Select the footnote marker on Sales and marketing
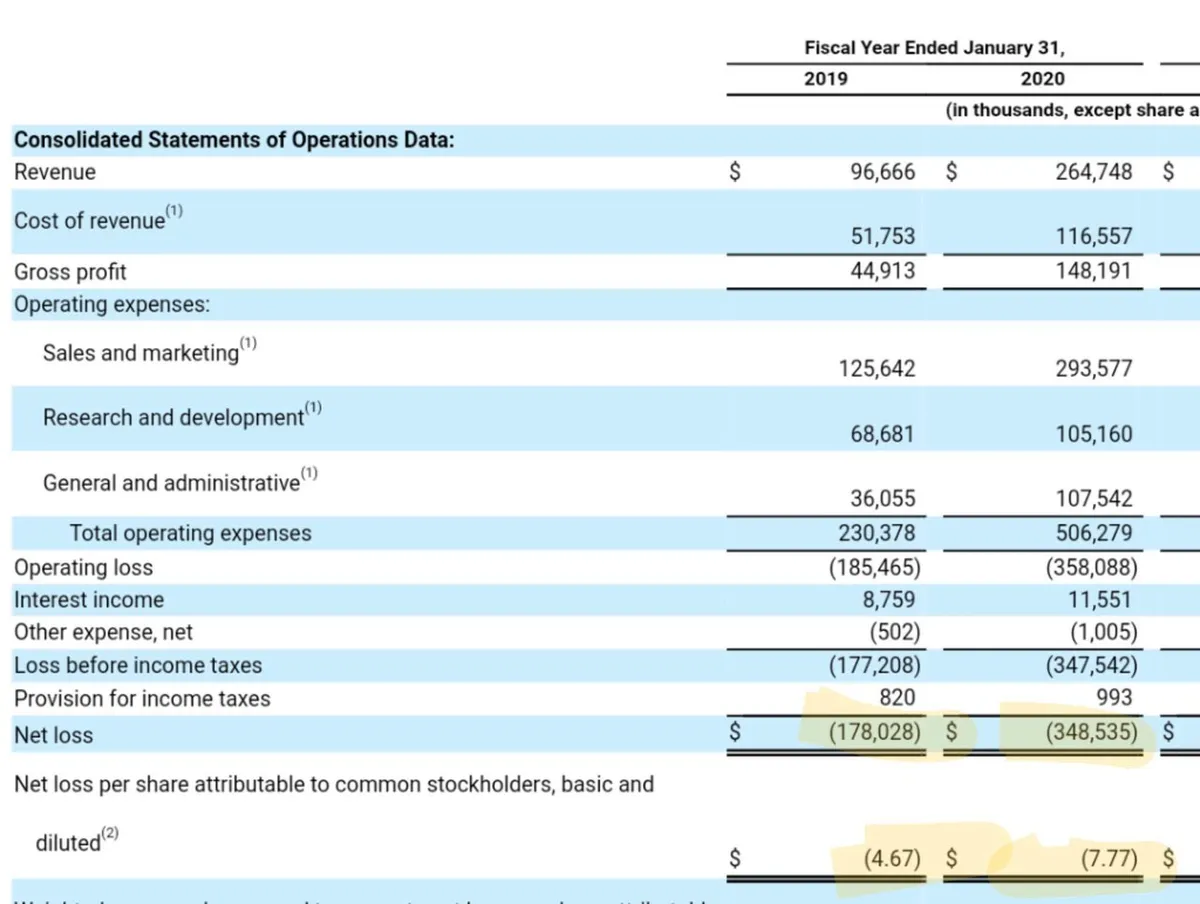 click(x=248, y=344)
